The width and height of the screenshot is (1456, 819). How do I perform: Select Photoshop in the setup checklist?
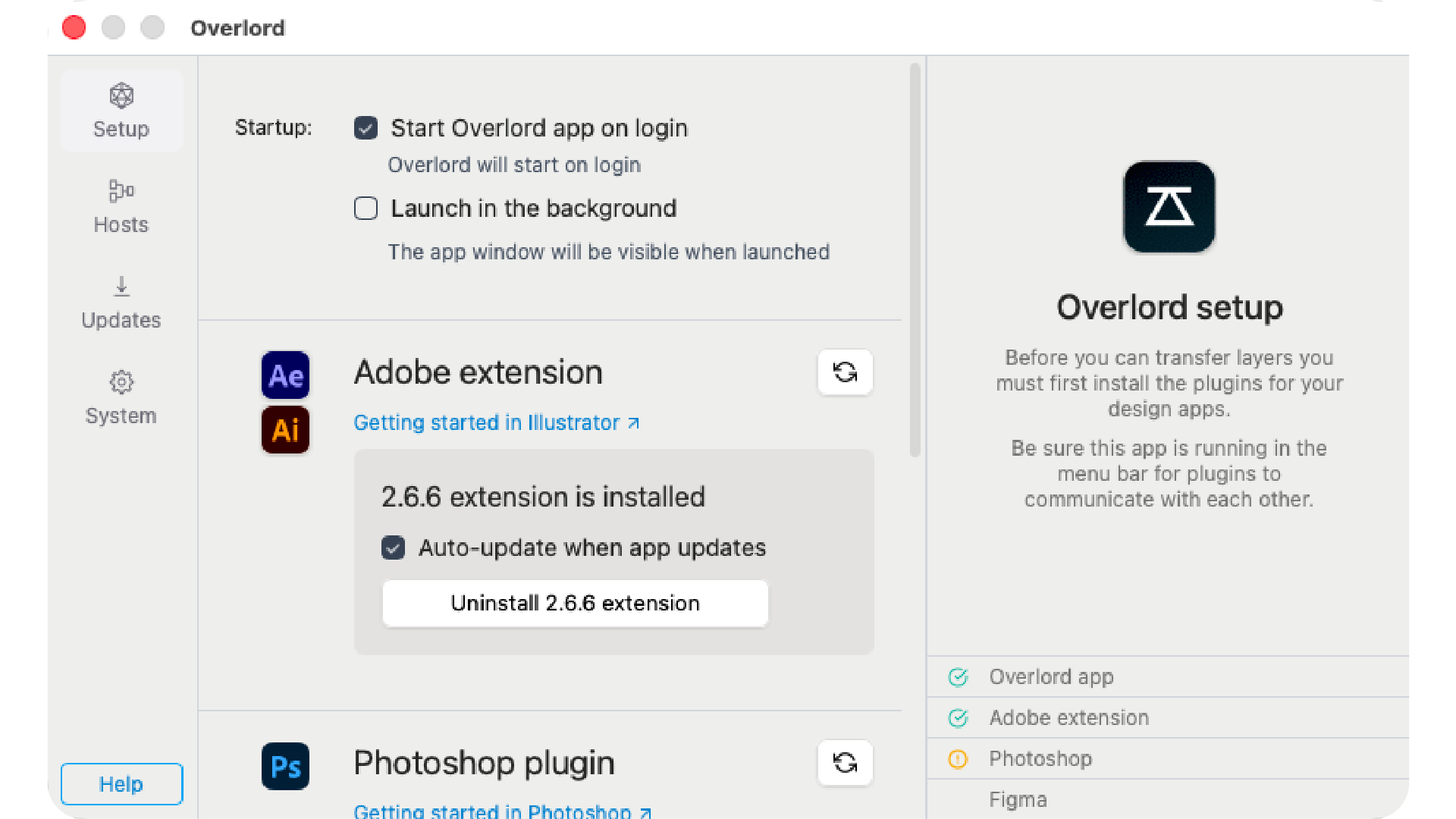point(1040,758)
